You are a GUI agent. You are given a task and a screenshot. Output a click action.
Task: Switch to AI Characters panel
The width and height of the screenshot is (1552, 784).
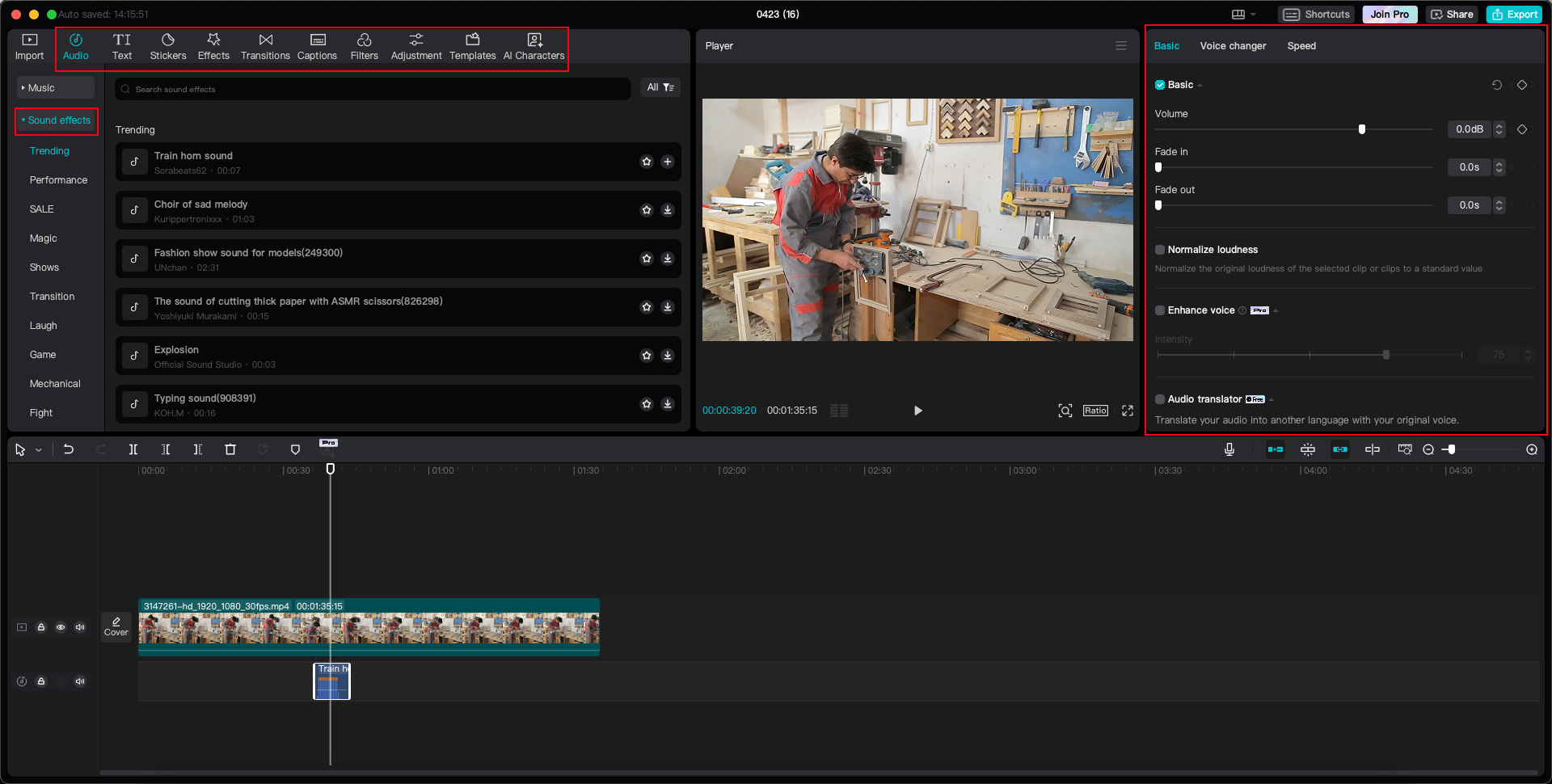[x=533, y=46]
